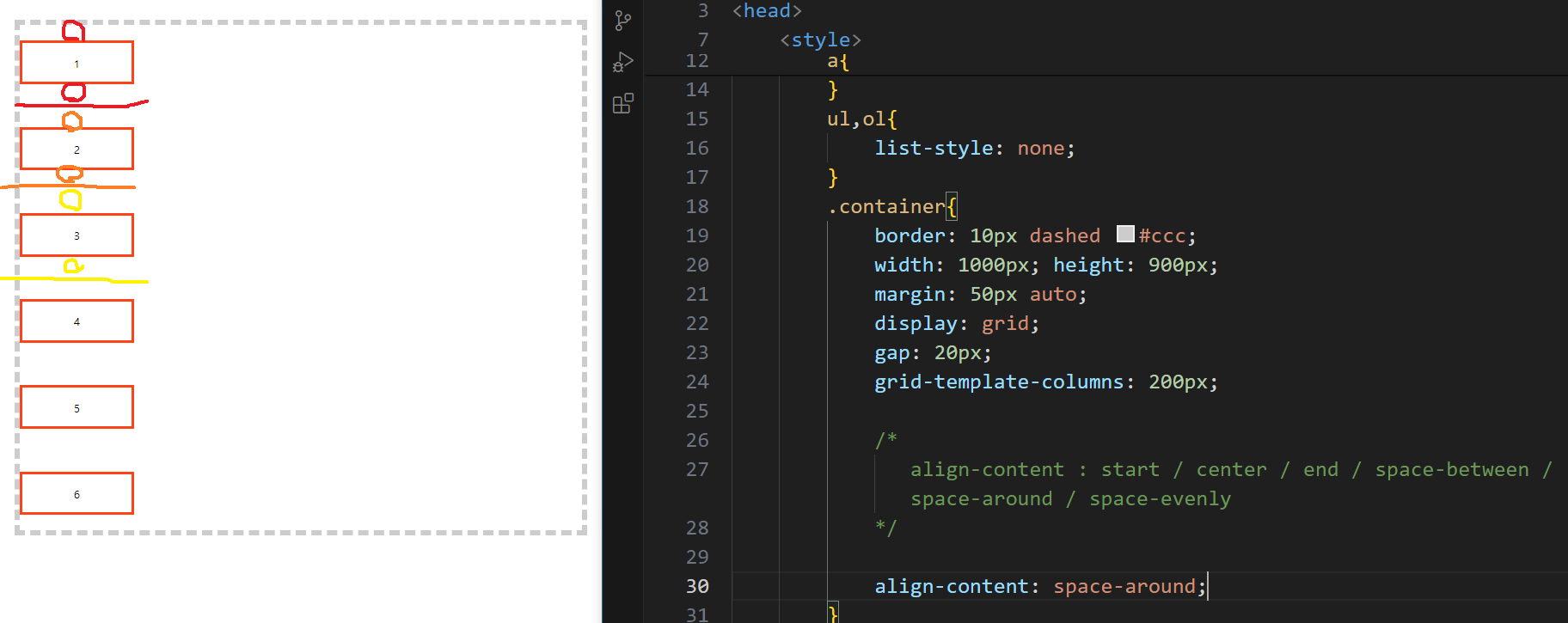Click line number 27 in gutter
Image resolution: width=1568 pixels, height=623 pixels.
click(x=697, y=469)
